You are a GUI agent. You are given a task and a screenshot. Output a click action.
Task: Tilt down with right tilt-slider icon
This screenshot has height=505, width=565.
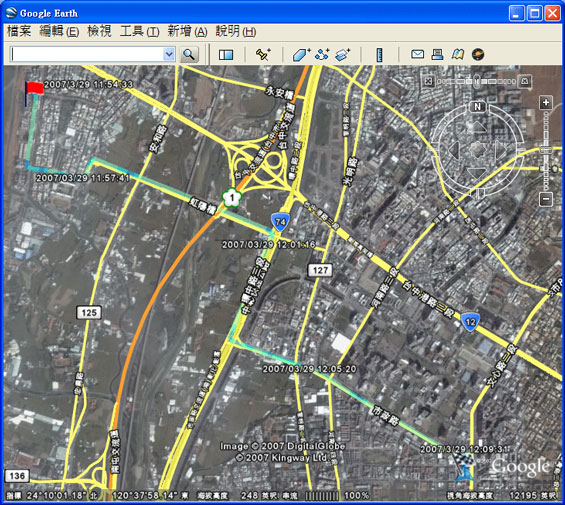click(525, 81)
